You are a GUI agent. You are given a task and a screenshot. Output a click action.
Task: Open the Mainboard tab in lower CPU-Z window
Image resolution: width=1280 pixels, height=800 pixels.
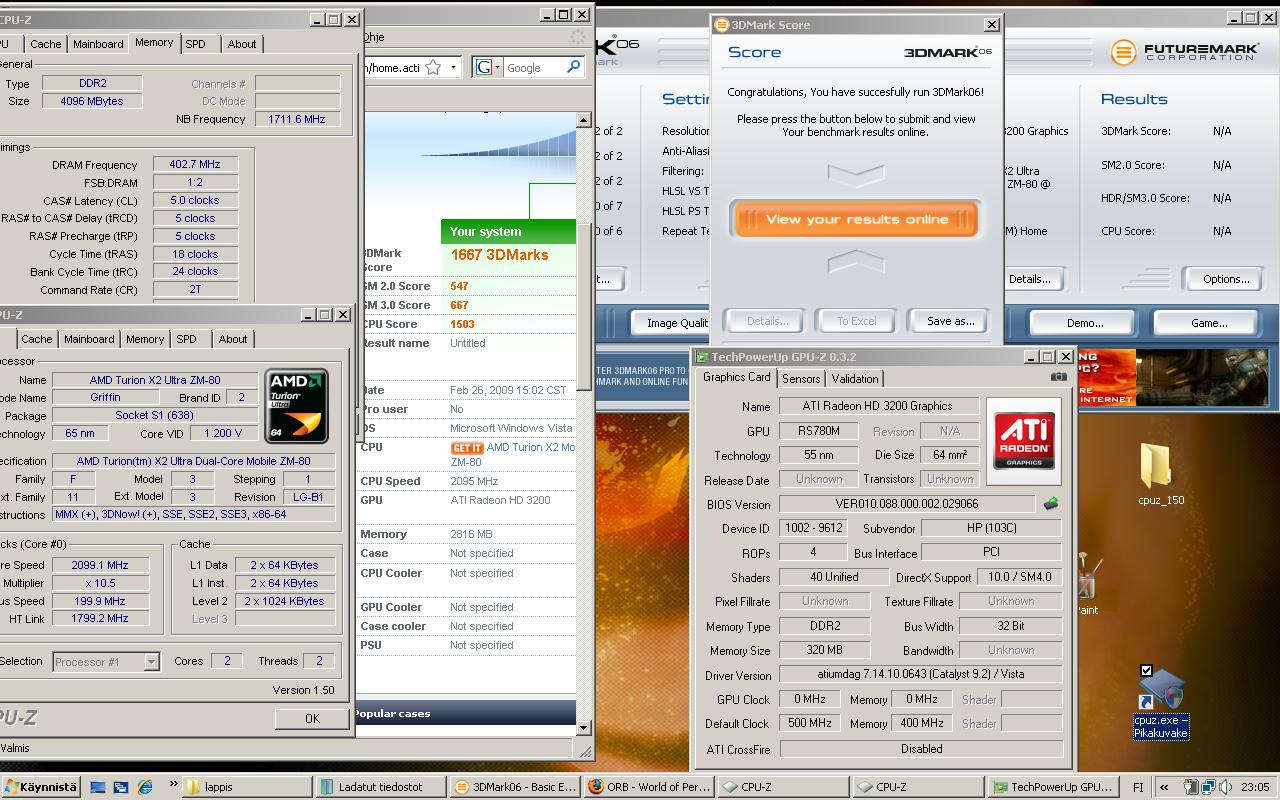click(89, 339)
